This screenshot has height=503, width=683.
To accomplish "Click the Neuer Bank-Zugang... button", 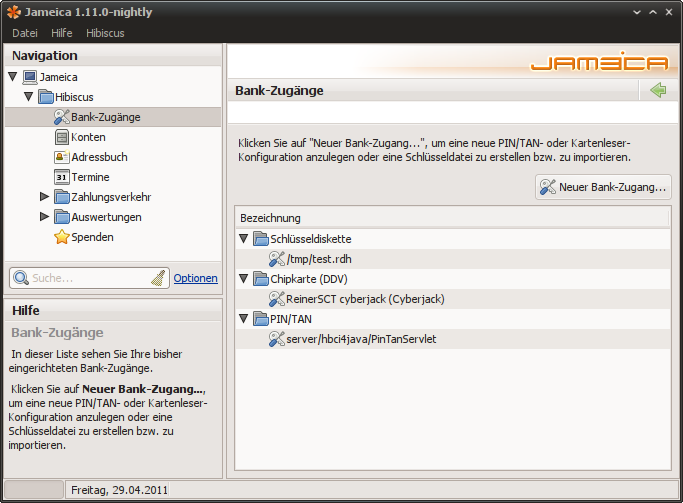I will point(603,187).
